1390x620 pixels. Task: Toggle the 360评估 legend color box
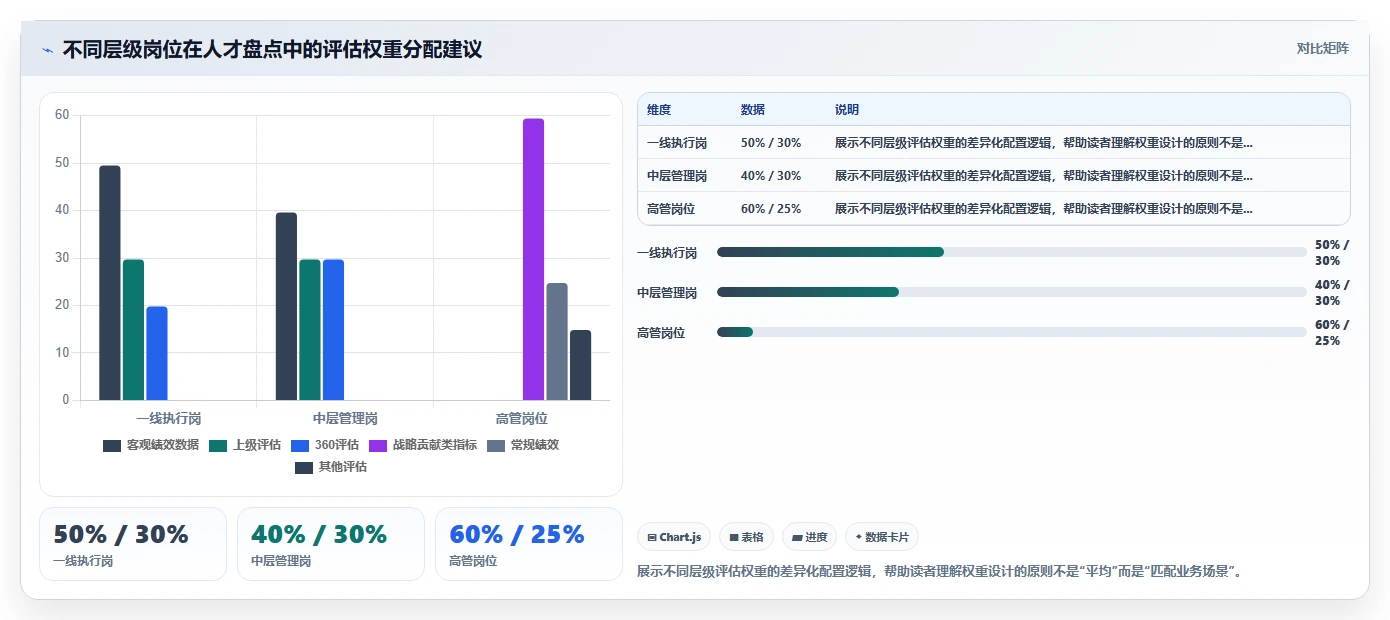pyautogui.click(x=300, y=445)
